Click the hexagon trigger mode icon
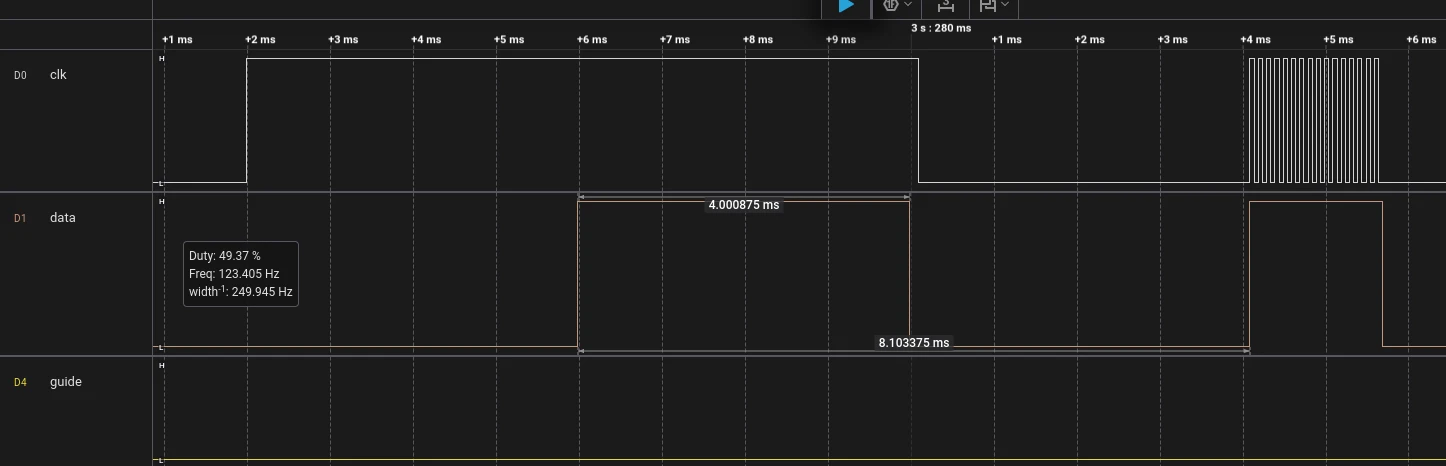This screenshot has height=466, width=1446. point(889,6)
